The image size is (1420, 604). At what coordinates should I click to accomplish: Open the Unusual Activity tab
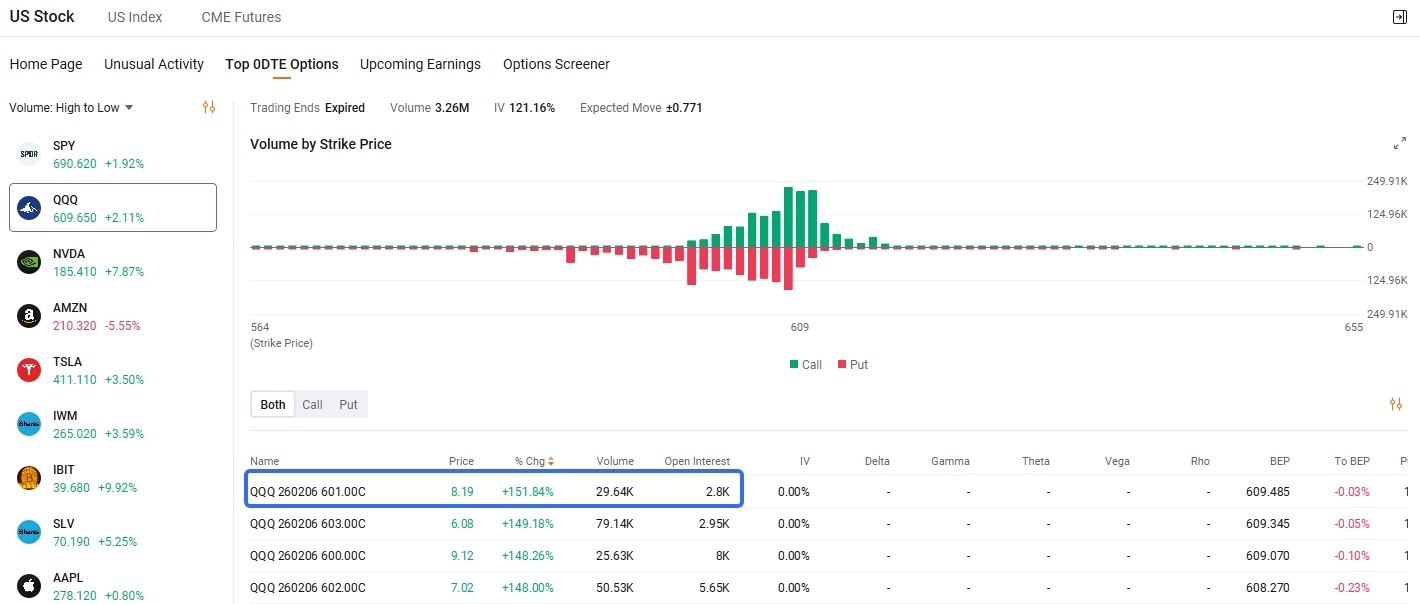tap(154, 64)
